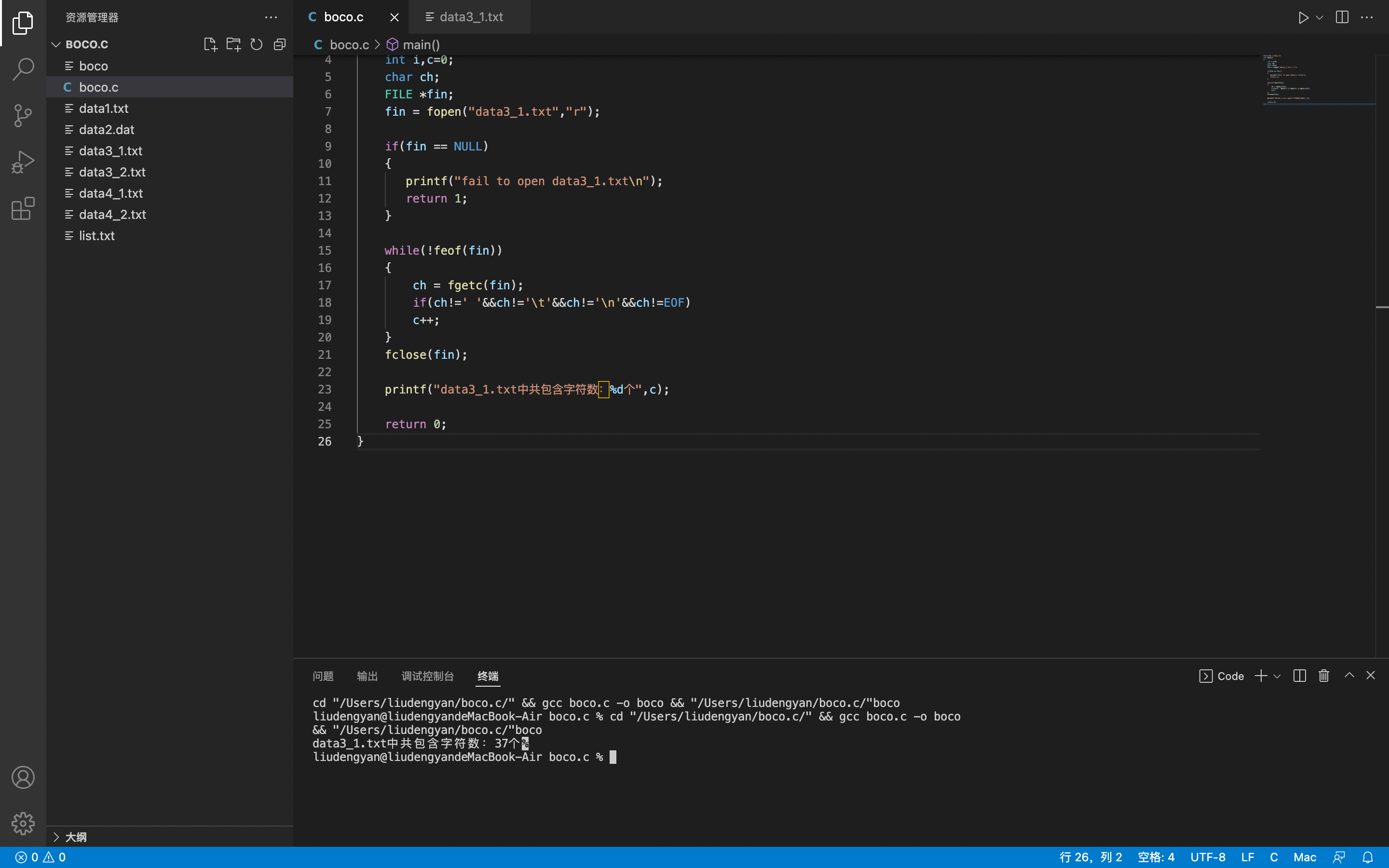Screen dimensions: 1389x868
Task: Click the UTF-8 encoding in status bar
Action: pyautogui.click(x=1208, y=857)
